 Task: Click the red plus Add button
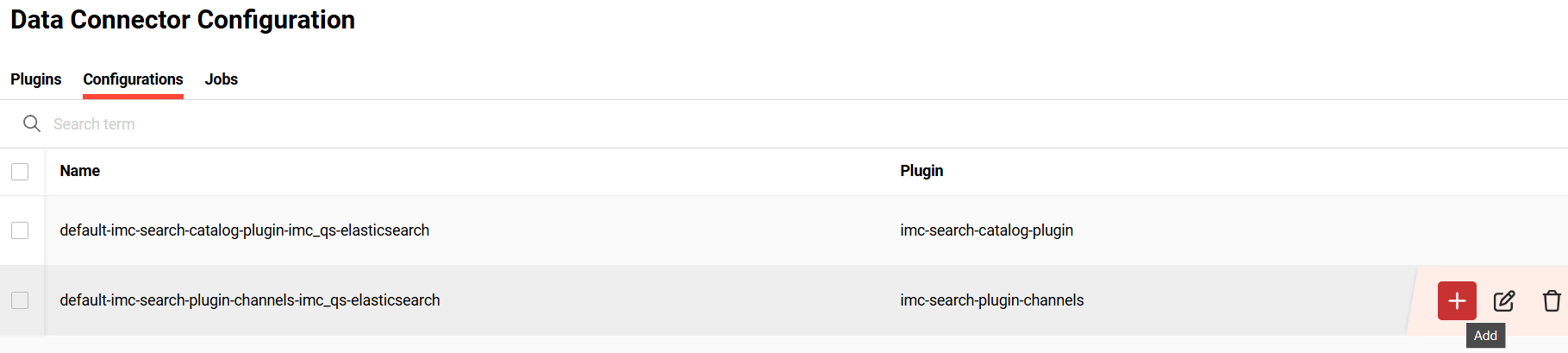tap(1457, 300)
